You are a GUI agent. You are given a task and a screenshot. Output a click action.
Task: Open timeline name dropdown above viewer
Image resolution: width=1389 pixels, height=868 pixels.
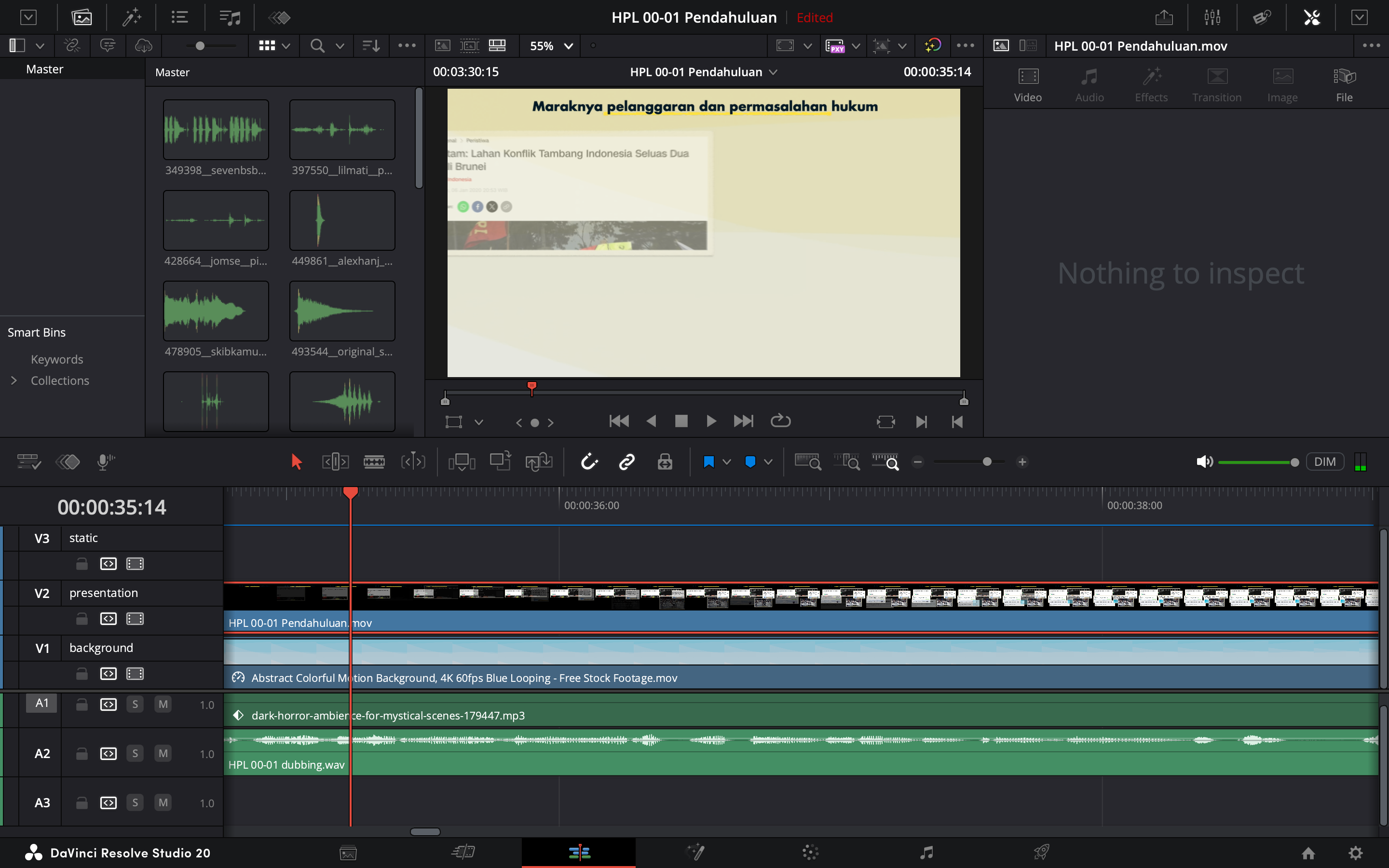click(x=773, y=72)
